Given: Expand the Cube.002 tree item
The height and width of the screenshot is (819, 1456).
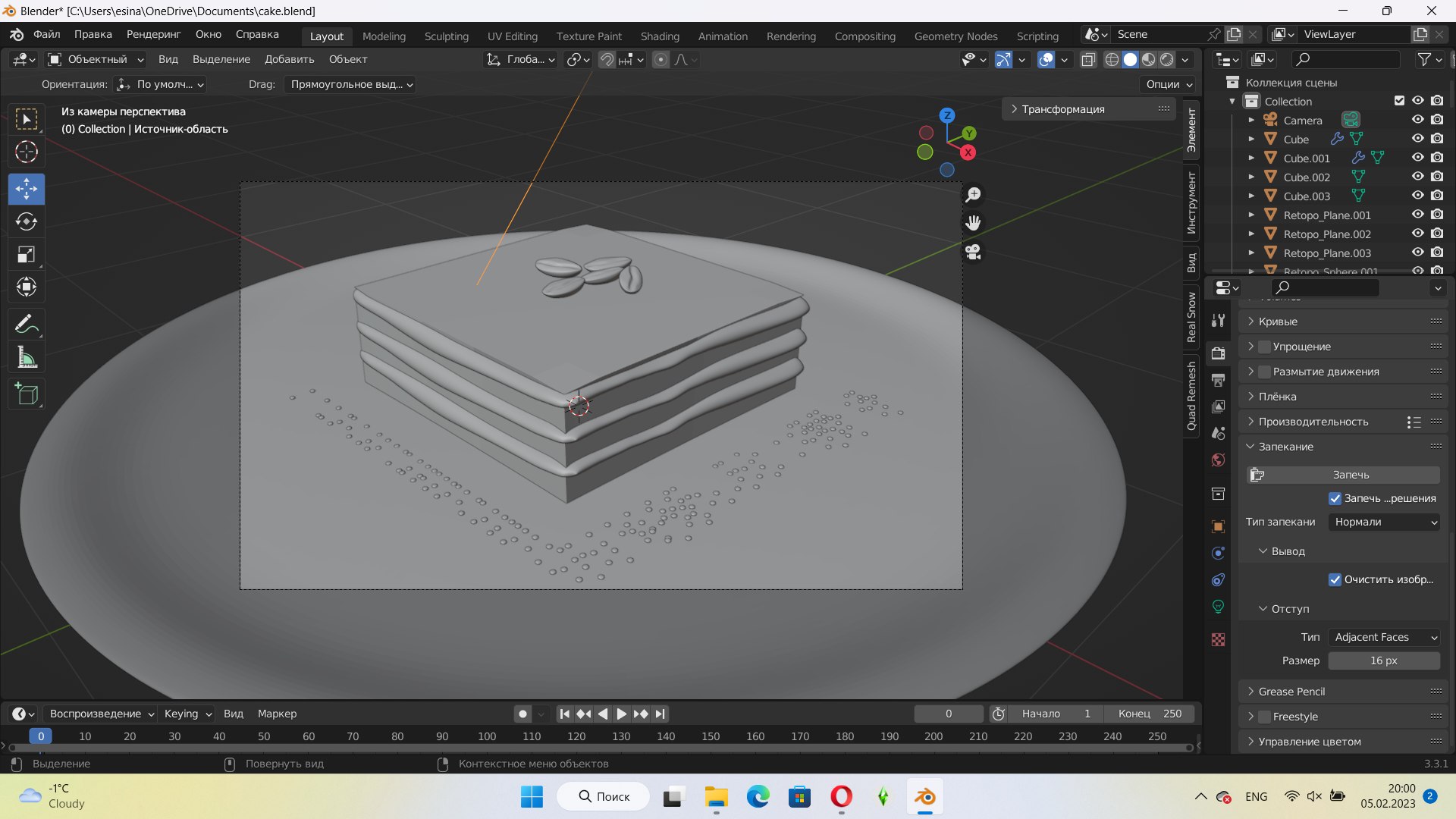Looking at the screenshot, I should pos(1251,177).
